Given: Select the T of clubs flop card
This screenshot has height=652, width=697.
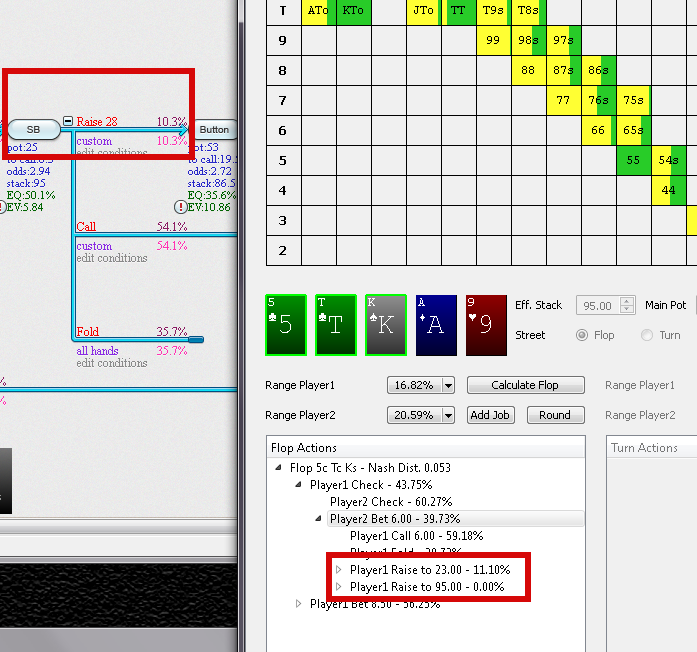Looking at the screenshot, I should pyautogui.click(x=336, y=325).
